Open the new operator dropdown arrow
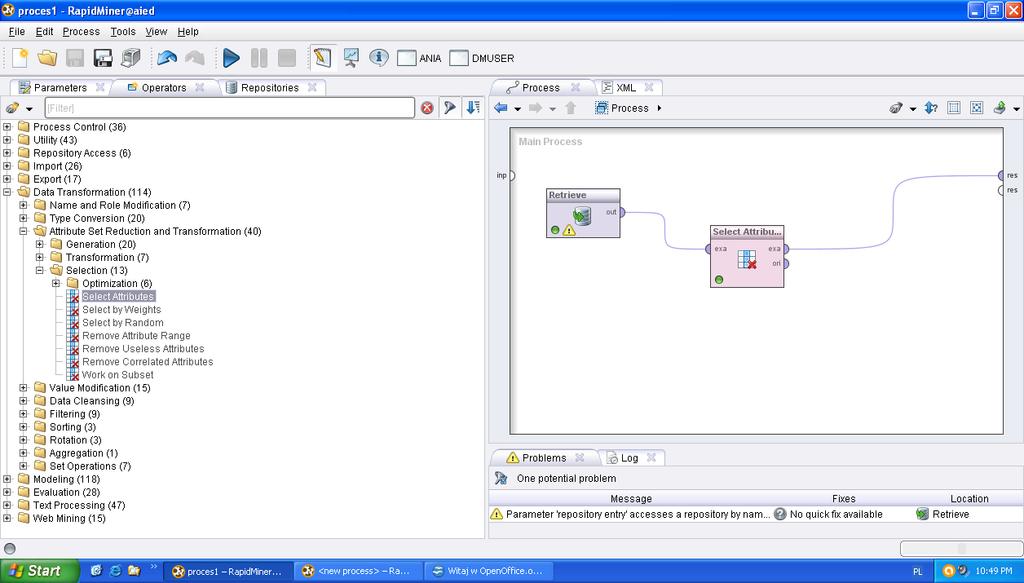Image resolution: width=1024 pixels, height=583 pixels. click(x=29, y=108)
